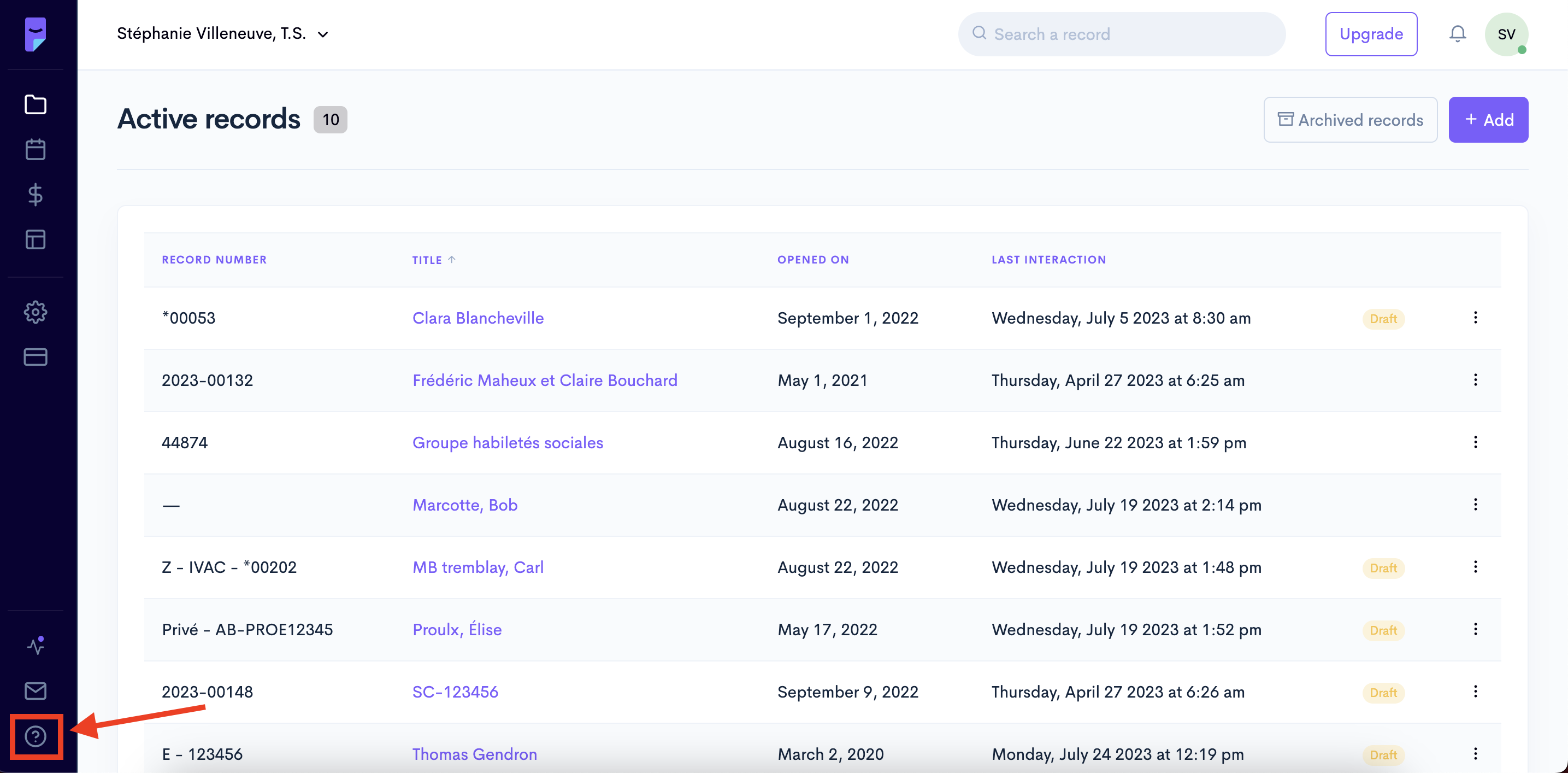Open the SV user avatar menu
Screen dimensions: 1568x773
(x=1506, y=34)
